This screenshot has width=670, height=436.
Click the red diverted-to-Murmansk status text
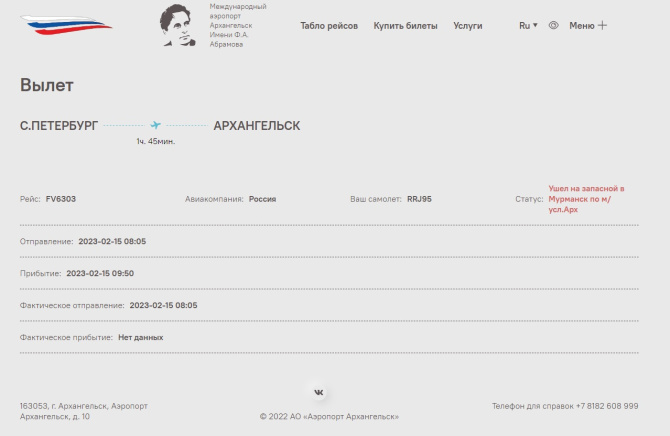pyautogui.click(x=586, y=199)
